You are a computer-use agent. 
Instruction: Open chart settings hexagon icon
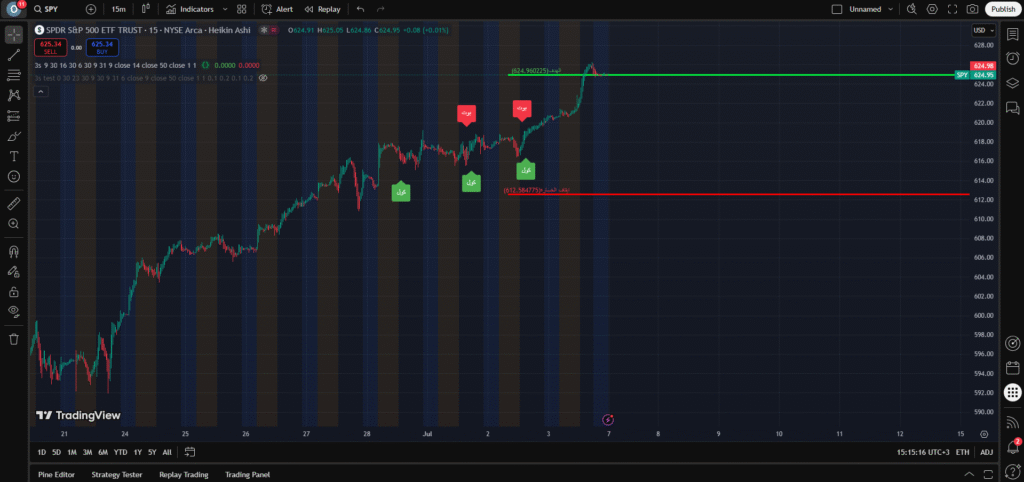(933, 9)
